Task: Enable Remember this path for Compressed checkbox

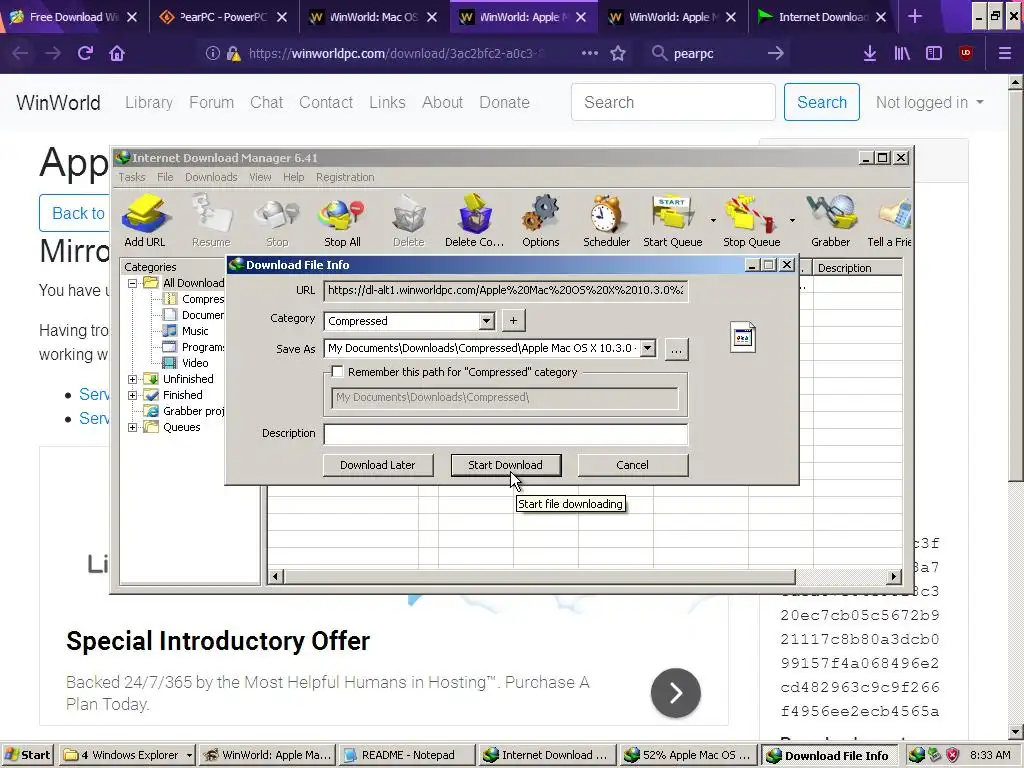Action: click(337, 372)
